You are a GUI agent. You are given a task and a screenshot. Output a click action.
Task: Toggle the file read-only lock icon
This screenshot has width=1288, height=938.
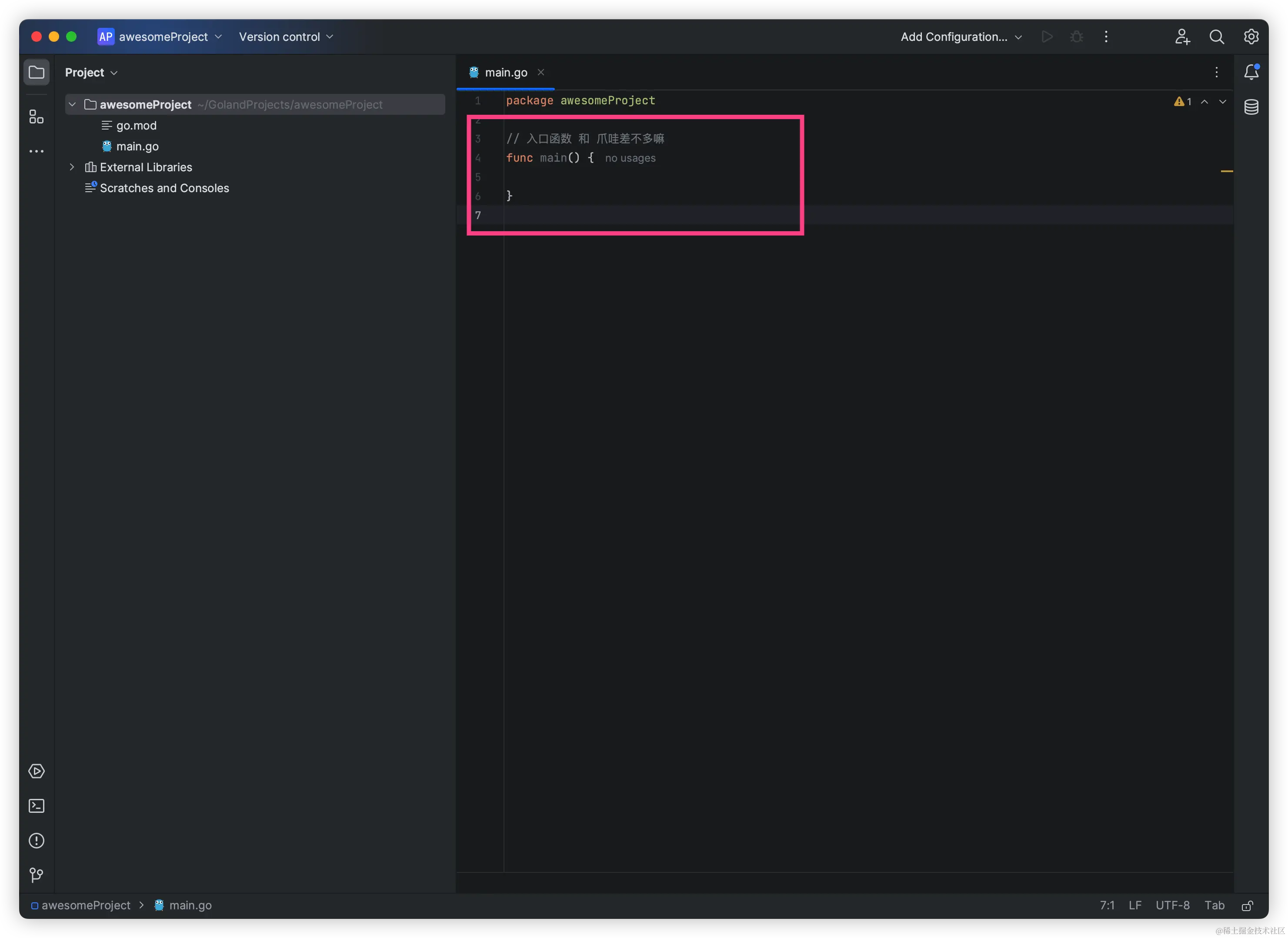1248,906
